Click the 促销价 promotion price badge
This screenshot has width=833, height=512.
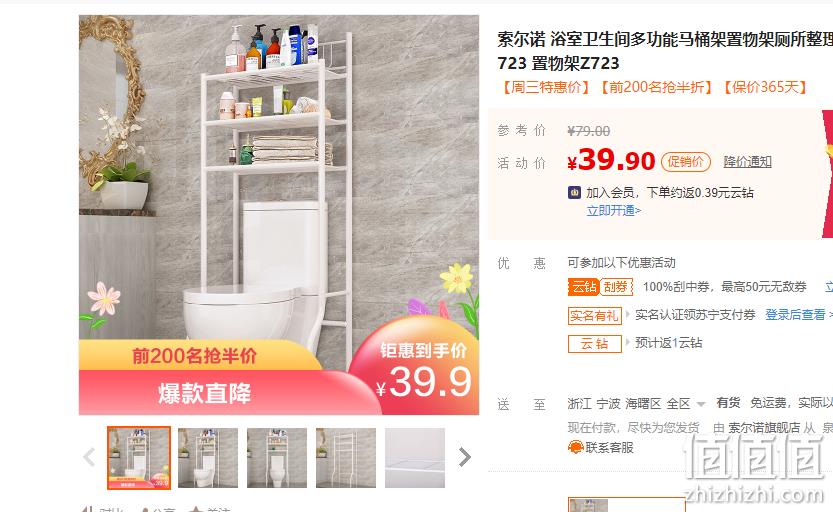pyautogui.click(x=686, y=161)
